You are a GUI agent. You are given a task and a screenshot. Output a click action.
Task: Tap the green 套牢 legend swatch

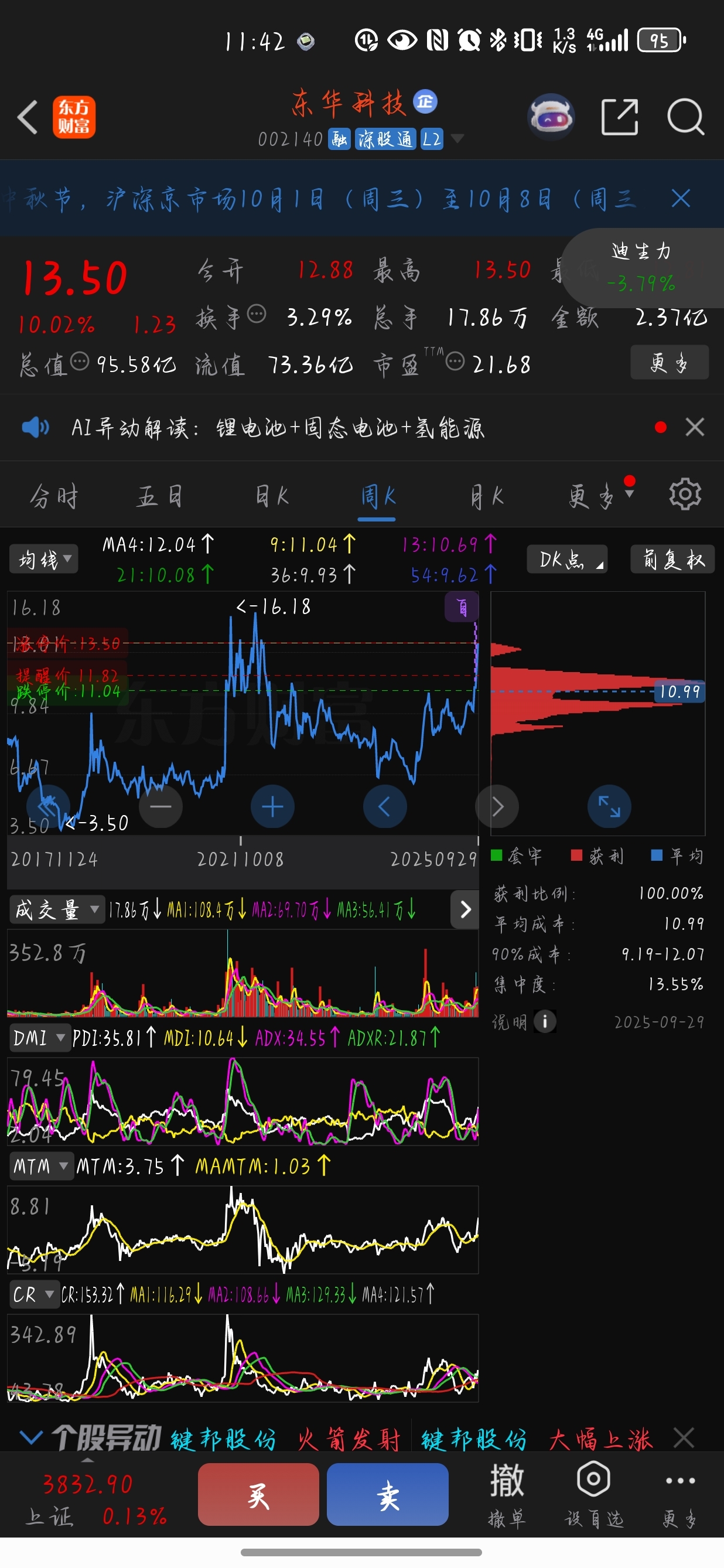tap(497, 855)
